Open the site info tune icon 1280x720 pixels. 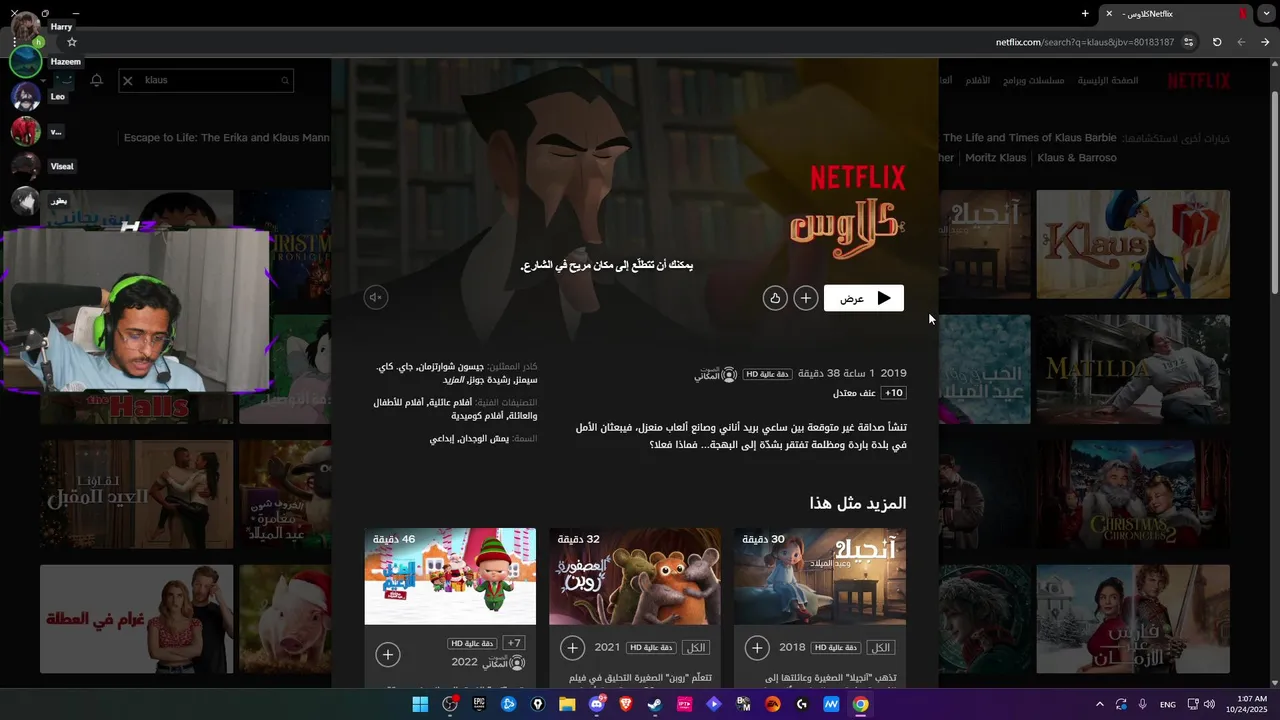point(1188,42)
